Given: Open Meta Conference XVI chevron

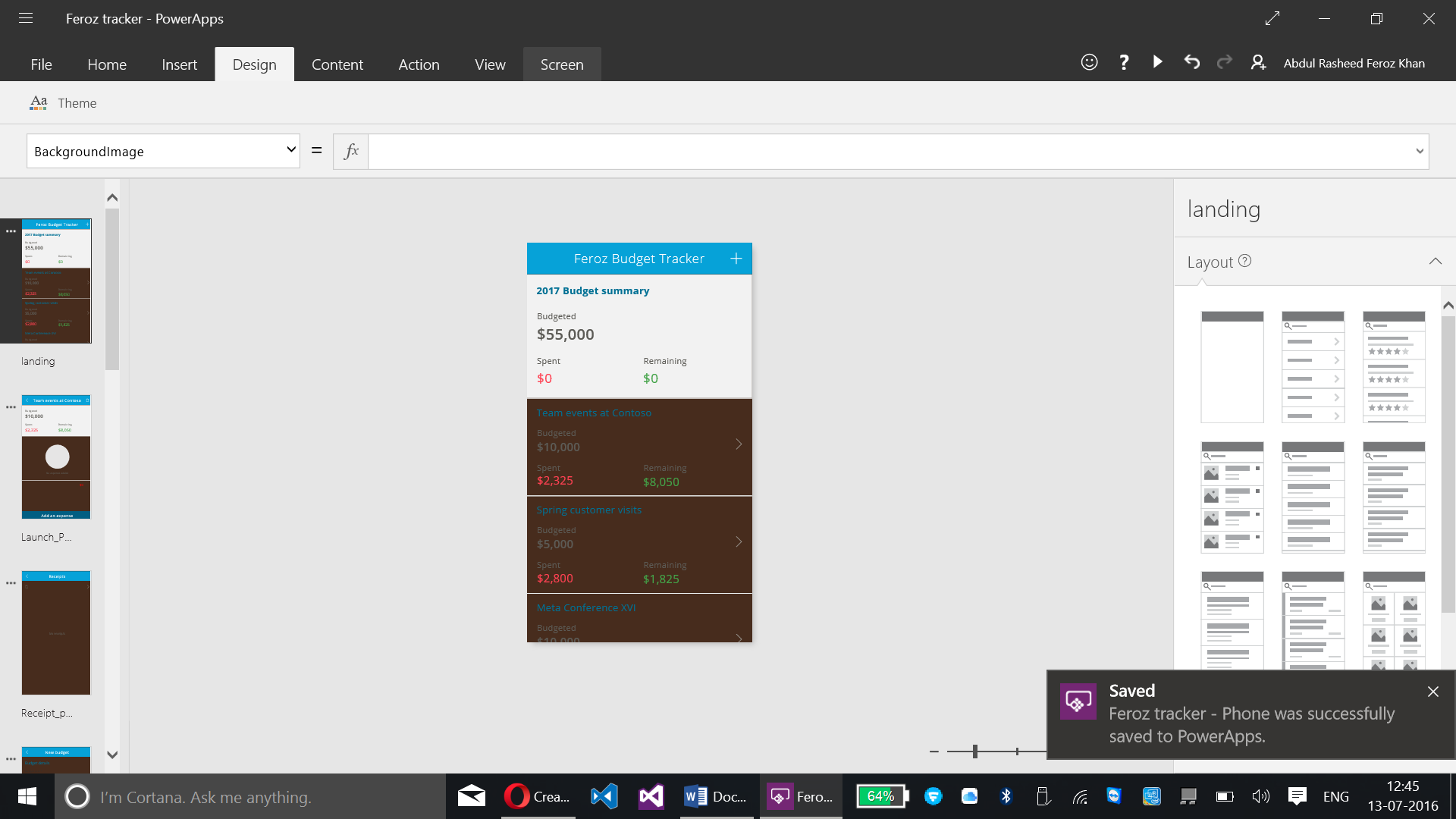Looking at the screenshot, I should 739,638.
